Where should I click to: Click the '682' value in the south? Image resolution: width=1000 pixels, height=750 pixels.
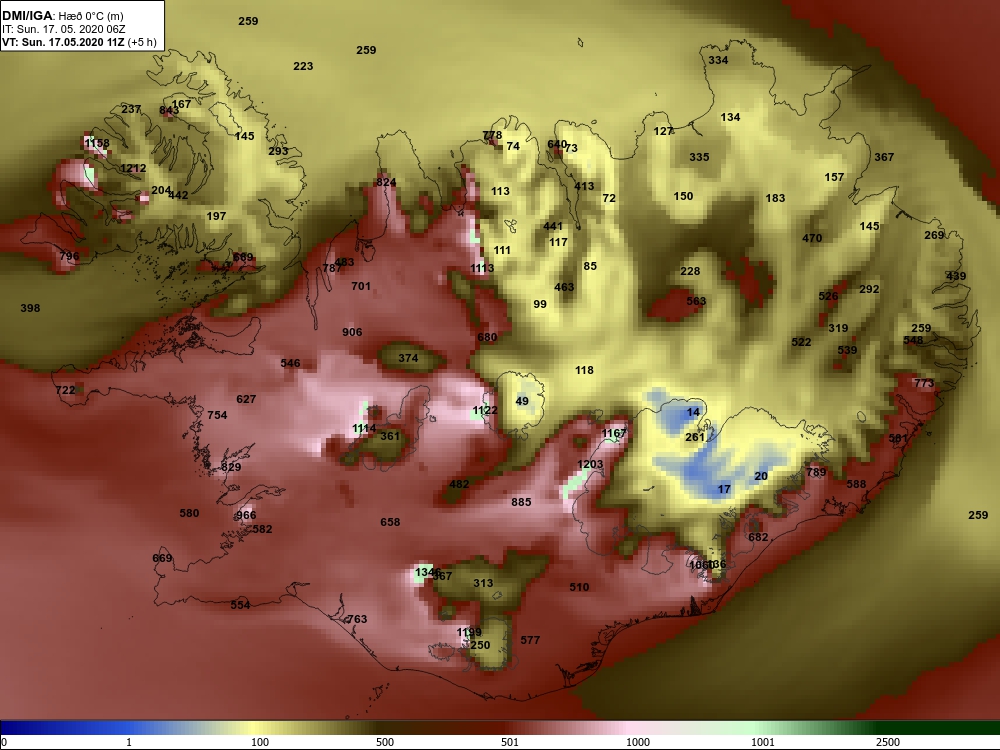pos(758,537)
